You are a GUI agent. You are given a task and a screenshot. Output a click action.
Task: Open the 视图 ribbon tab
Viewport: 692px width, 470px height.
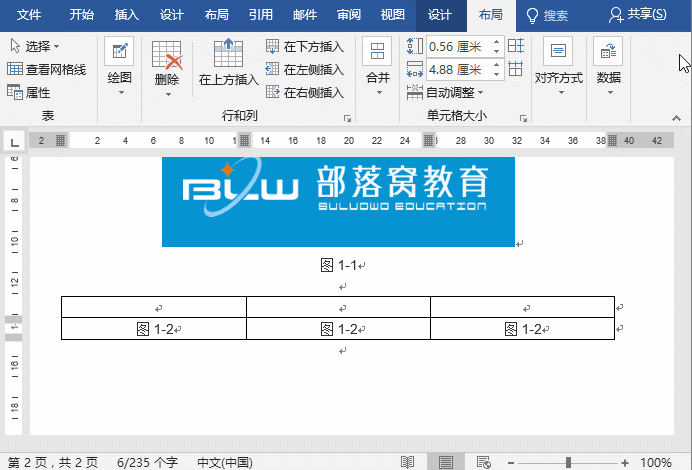[x=393, y=15]
